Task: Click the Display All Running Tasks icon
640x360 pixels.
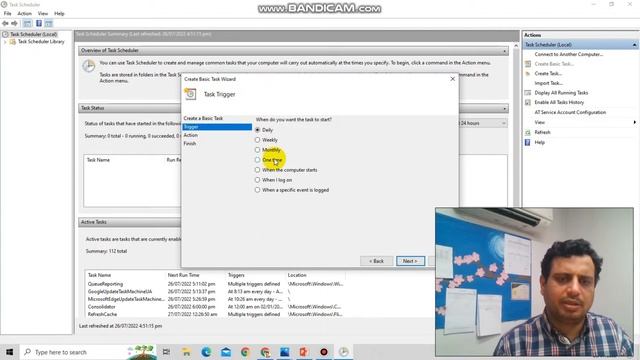Action: [x=528, y=93]
